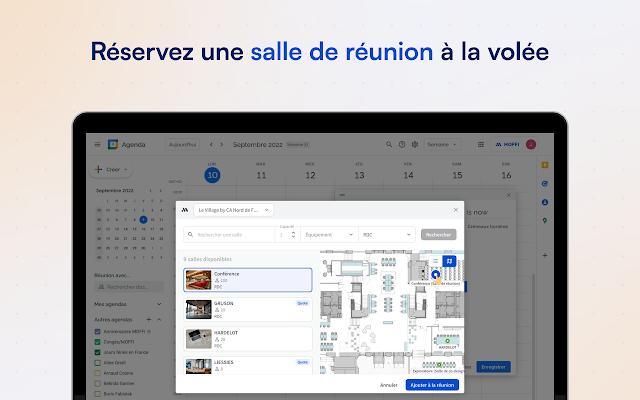Select Tuesday 11 day header
Viewport: 640px width, 400px height.
[x=261, y=175]
